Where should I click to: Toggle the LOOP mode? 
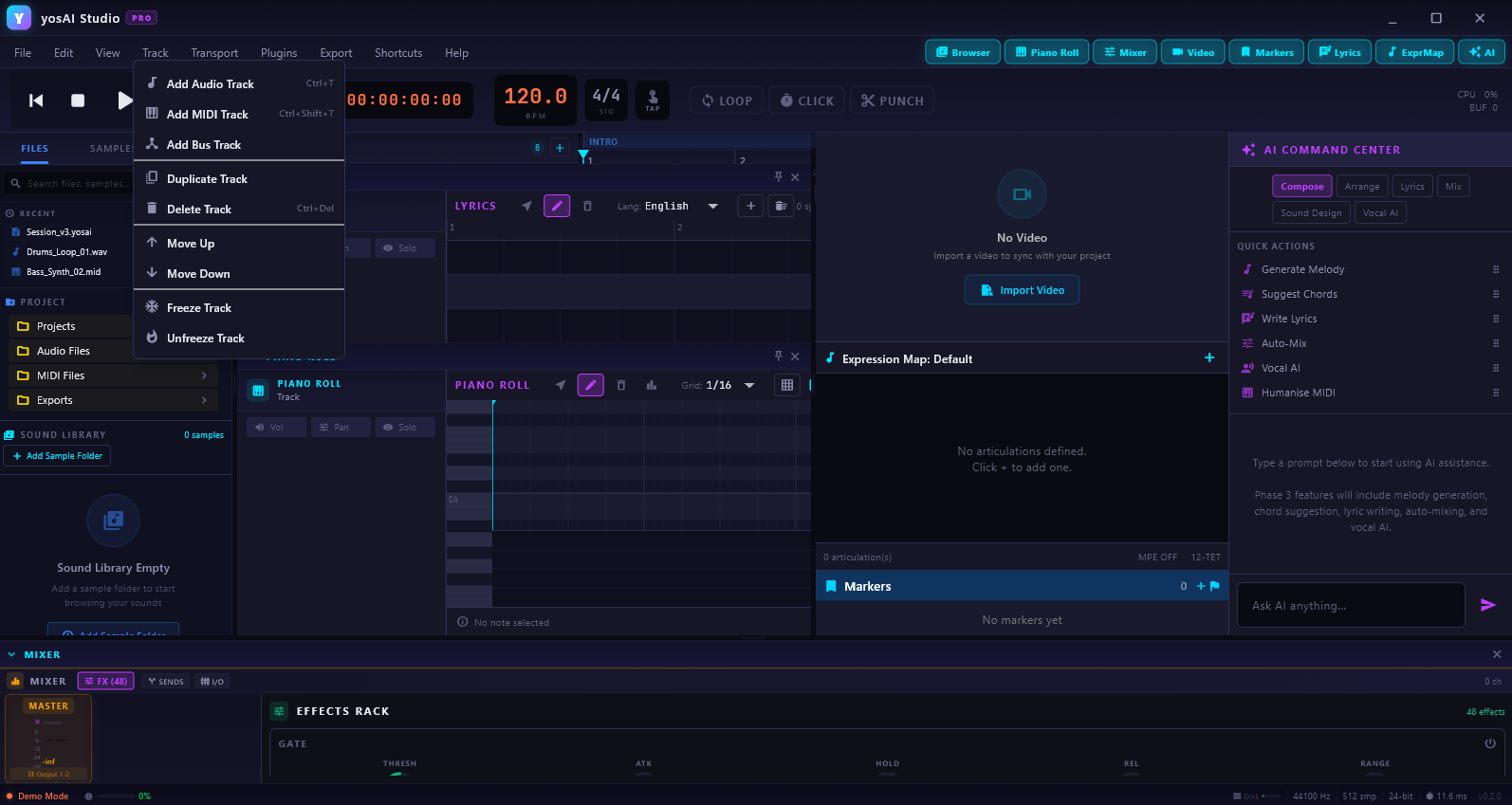[727, 101]
